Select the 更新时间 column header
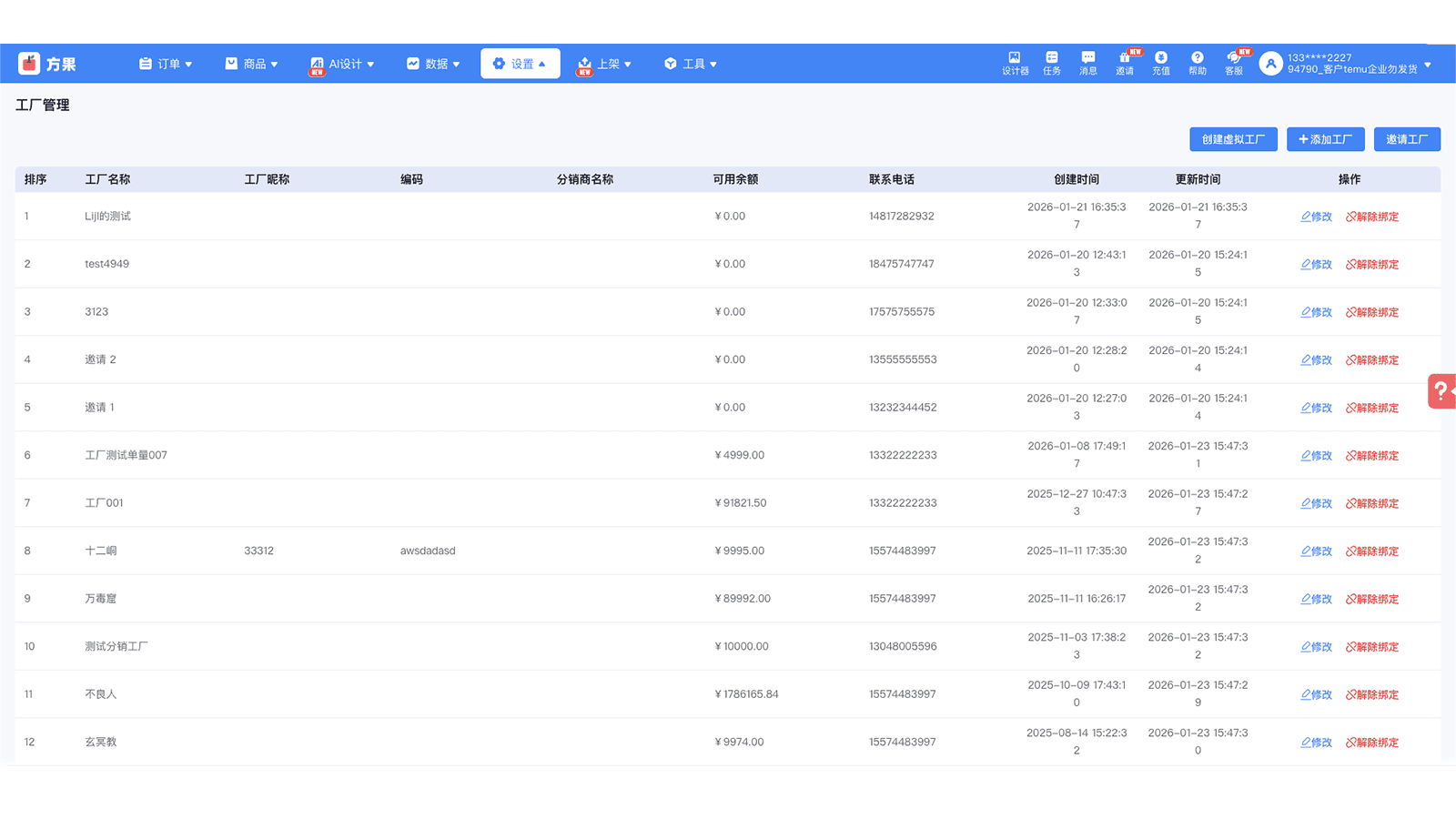 pyautogui.click(x=1198, y=179)
